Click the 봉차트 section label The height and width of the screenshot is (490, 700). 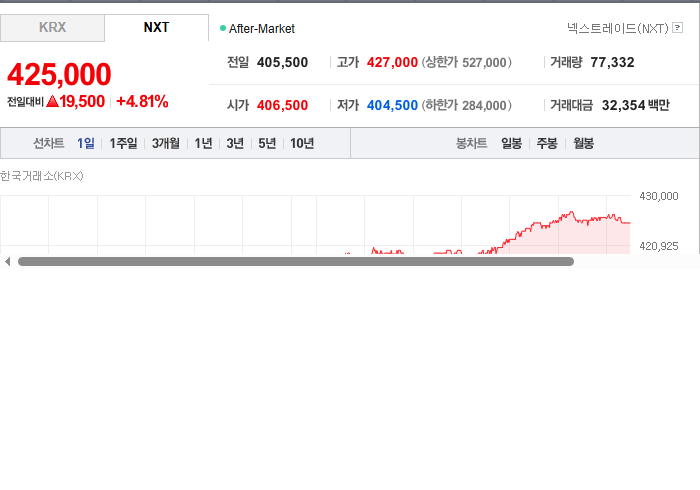(471, 143)
